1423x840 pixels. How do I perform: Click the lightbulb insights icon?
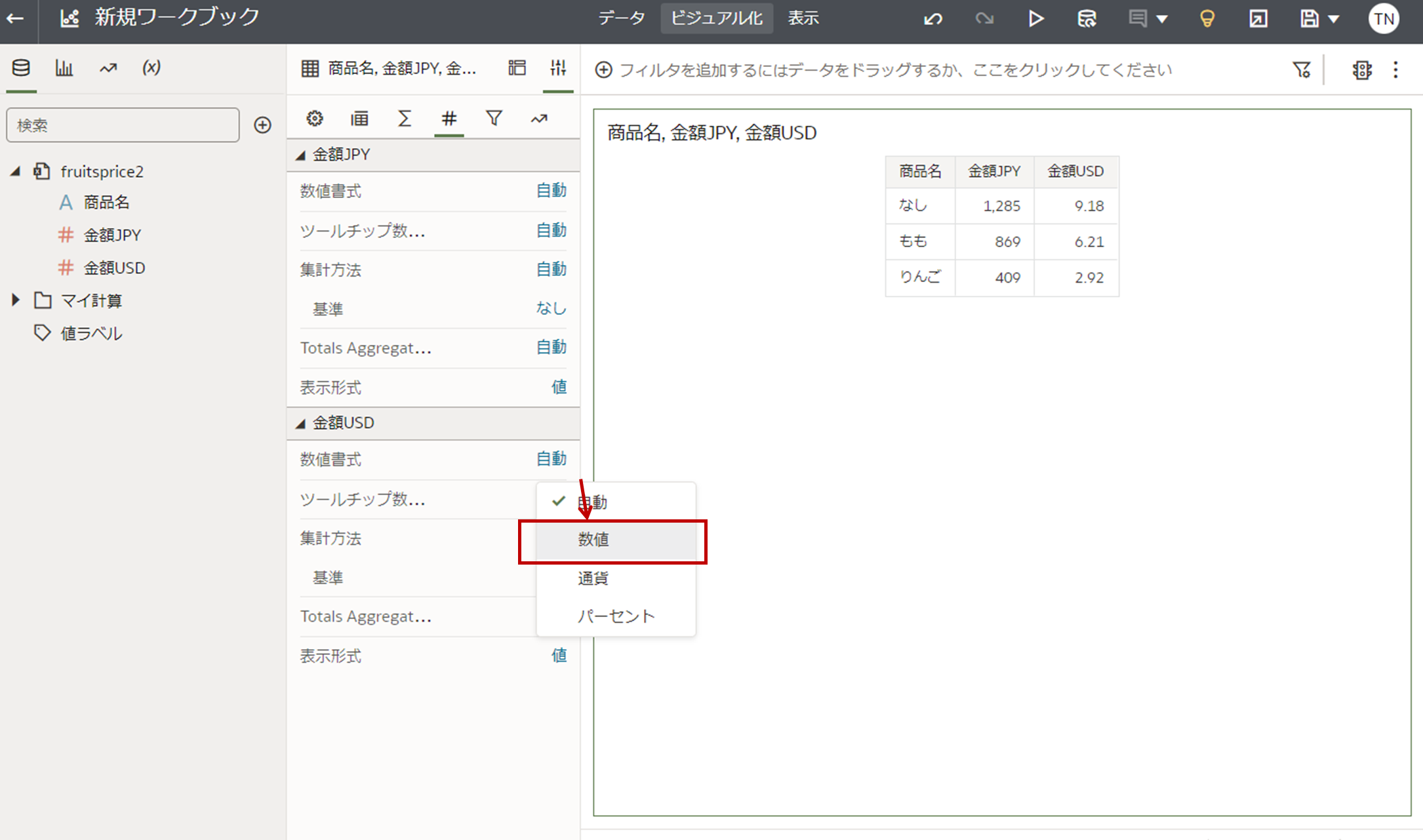[x=1207, y=18]
